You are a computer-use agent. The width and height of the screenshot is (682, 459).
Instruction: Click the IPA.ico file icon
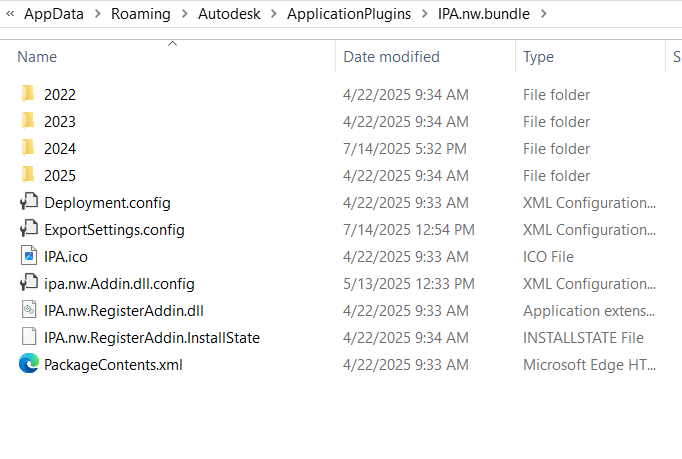pyautogui.click(x=28, y=256)
